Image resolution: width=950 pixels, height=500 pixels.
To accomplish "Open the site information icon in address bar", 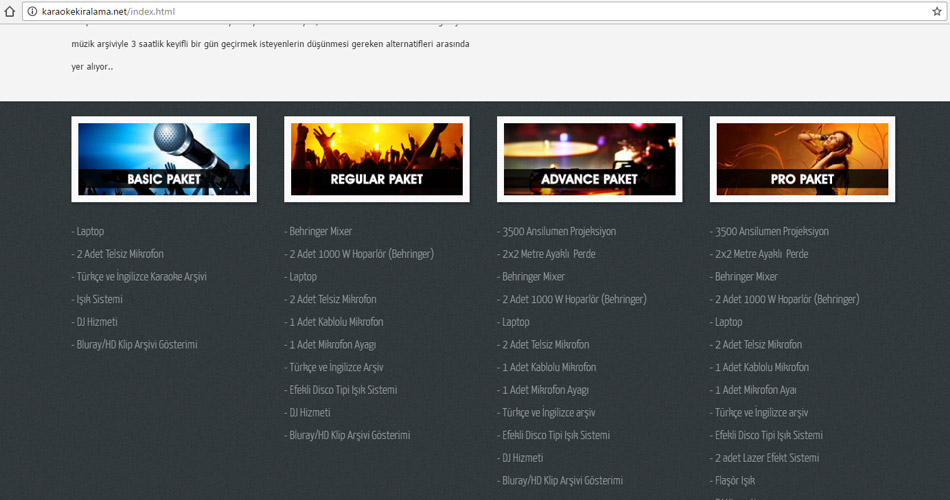I will [x=32, y=12].
